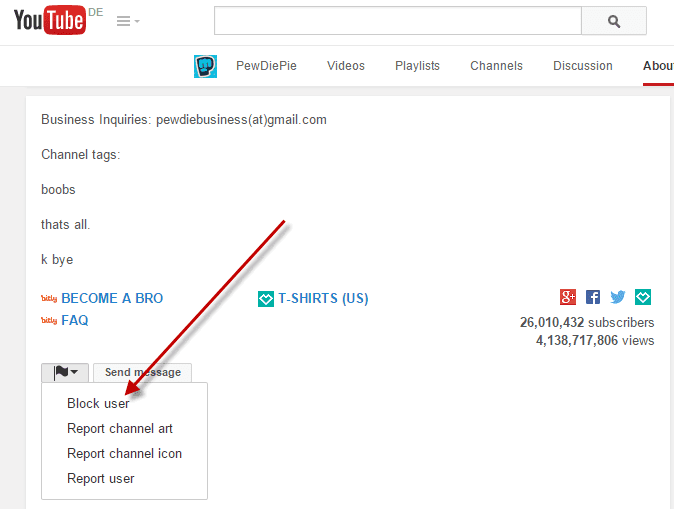Choose Report channel art

click(120, 428)
